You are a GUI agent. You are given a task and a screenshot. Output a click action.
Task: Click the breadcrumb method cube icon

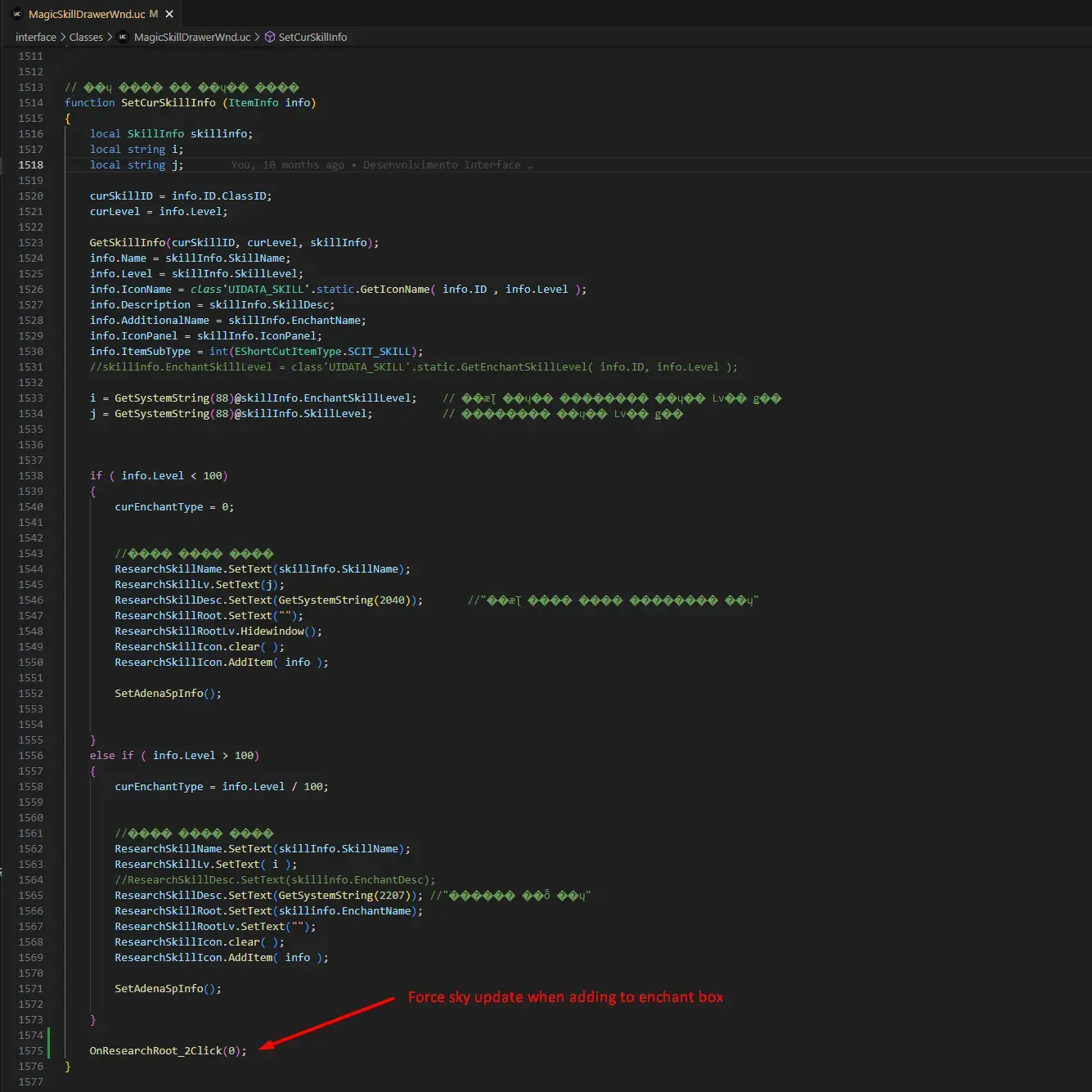click(270, 37)
